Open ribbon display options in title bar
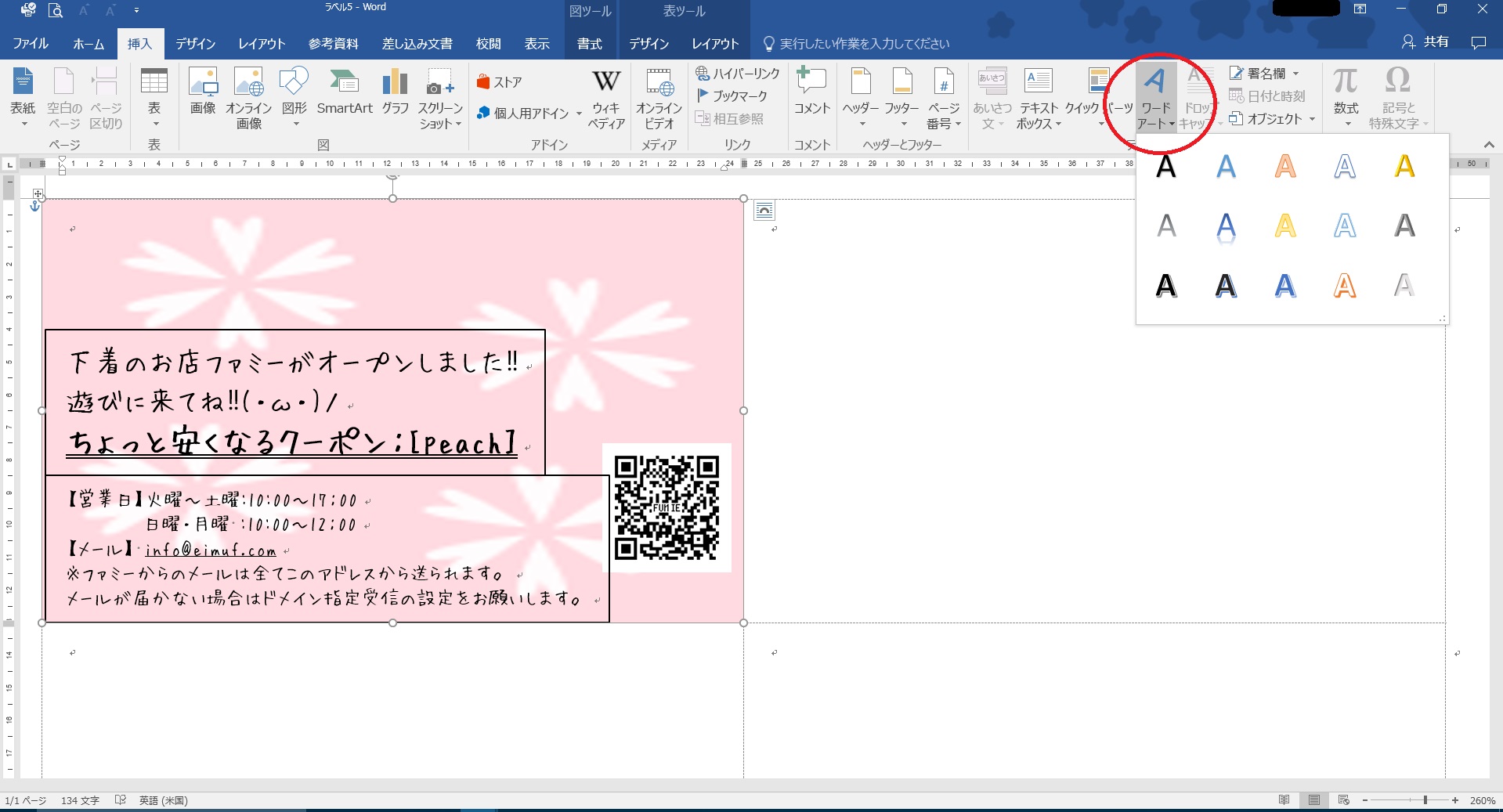 coord(1360,9)
